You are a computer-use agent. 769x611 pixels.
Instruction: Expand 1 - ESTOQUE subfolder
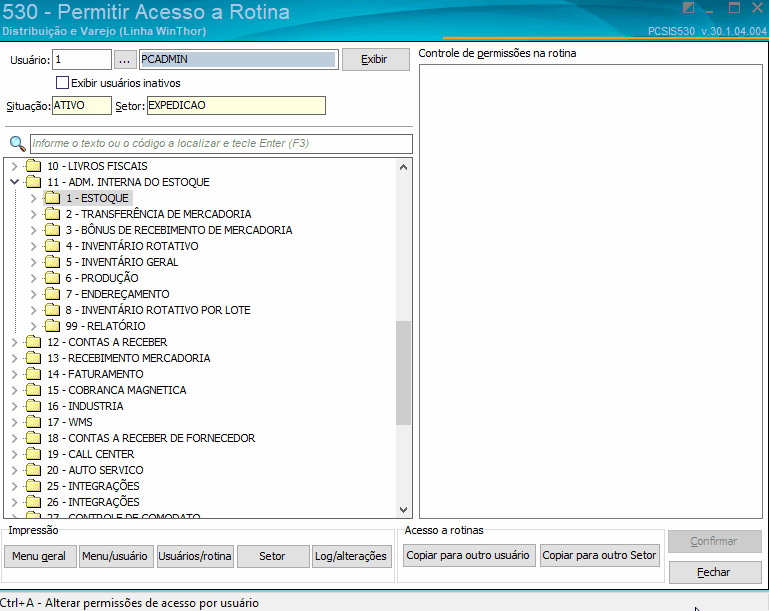pyautogui.click(x=33, y=198)
